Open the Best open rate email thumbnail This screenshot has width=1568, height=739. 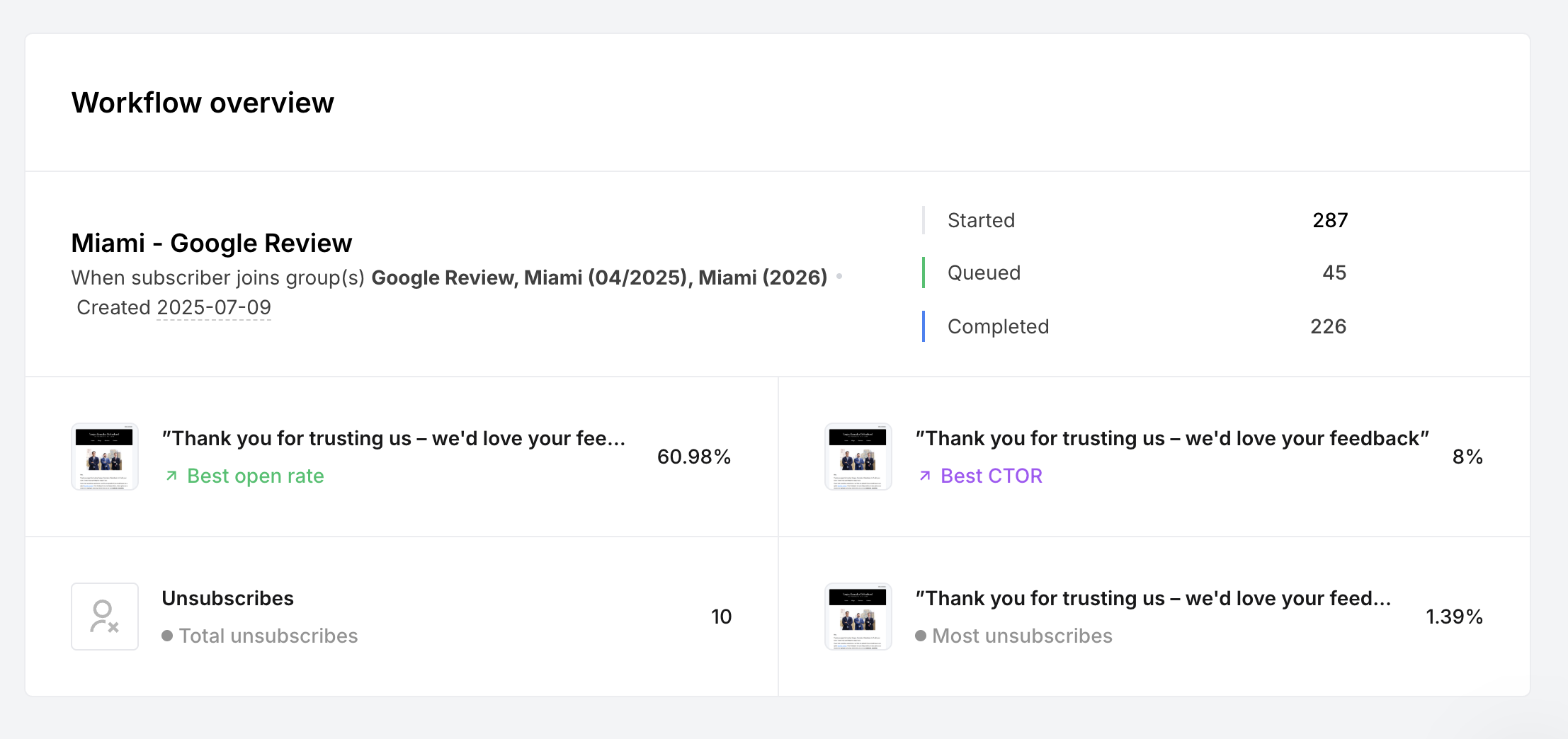coord(105,457)
